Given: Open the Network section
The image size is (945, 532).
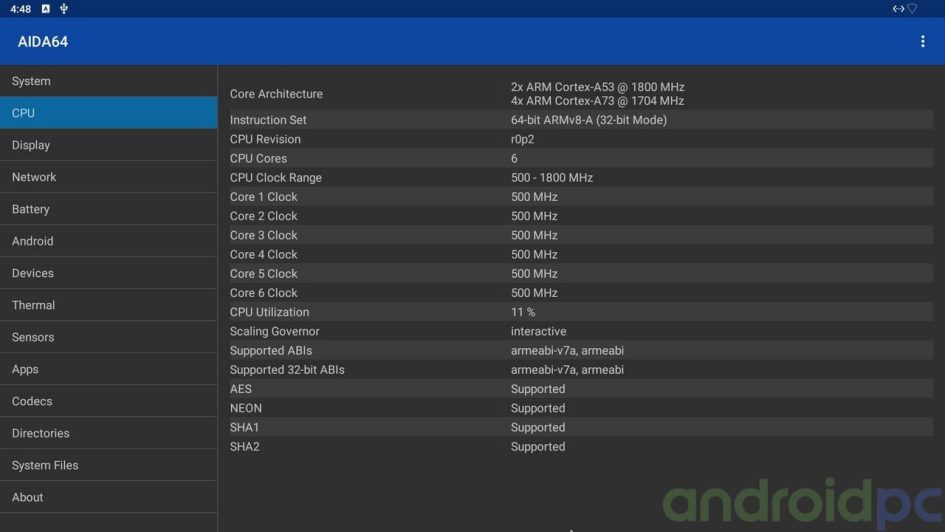Looking at the screenshot, I should point(108,177).
